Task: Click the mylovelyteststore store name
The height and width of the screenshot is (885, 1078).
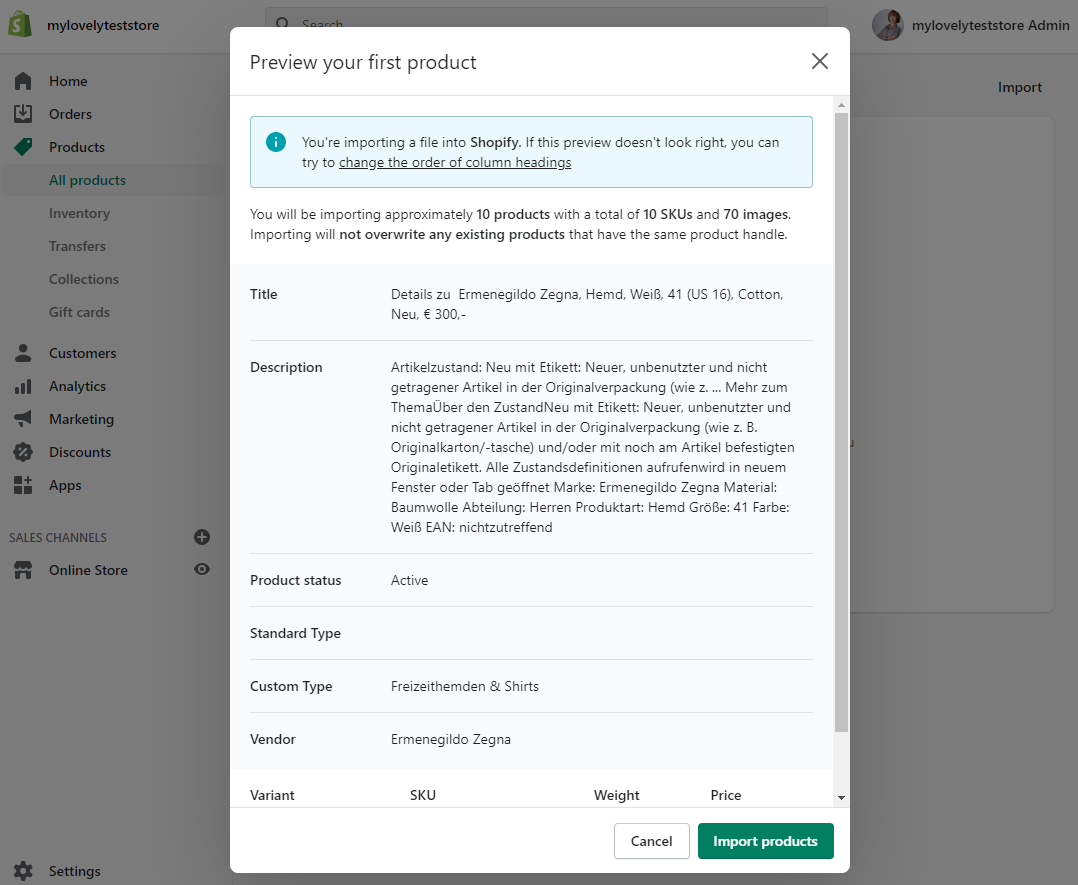Action: [x=103, y=25]
